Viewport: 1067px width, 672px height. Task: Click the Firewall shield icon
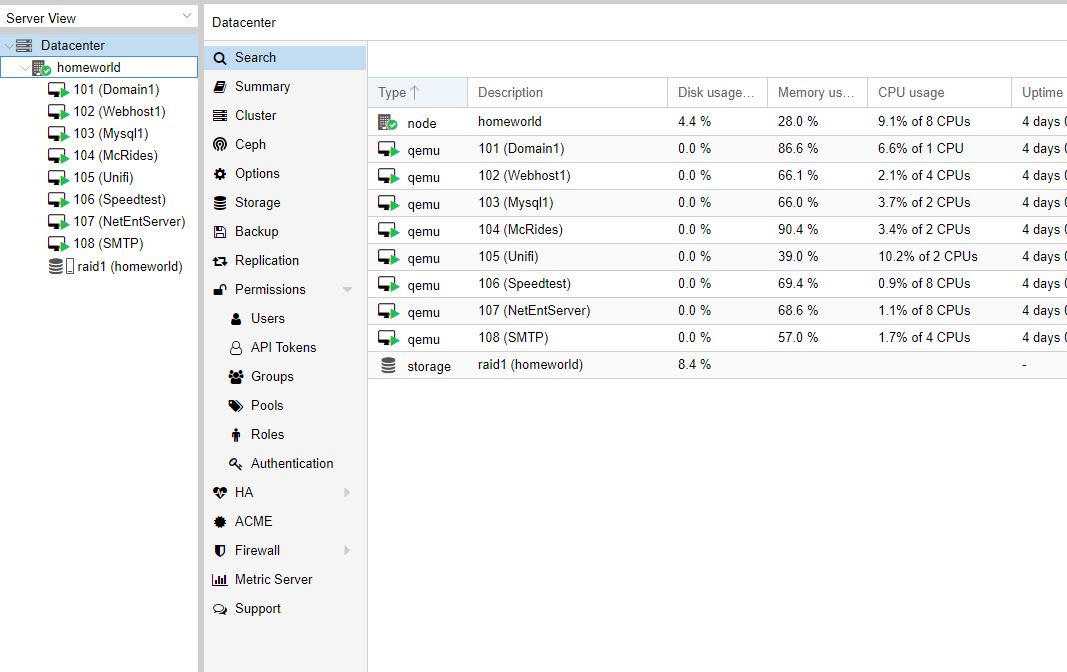click(x=220, y=550)
